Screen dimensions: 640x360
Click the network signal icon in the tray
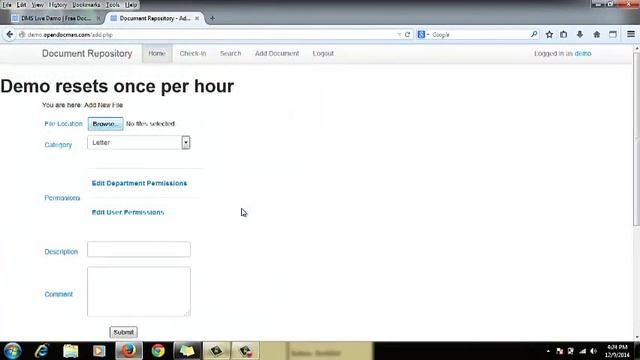tap(582, 351)
